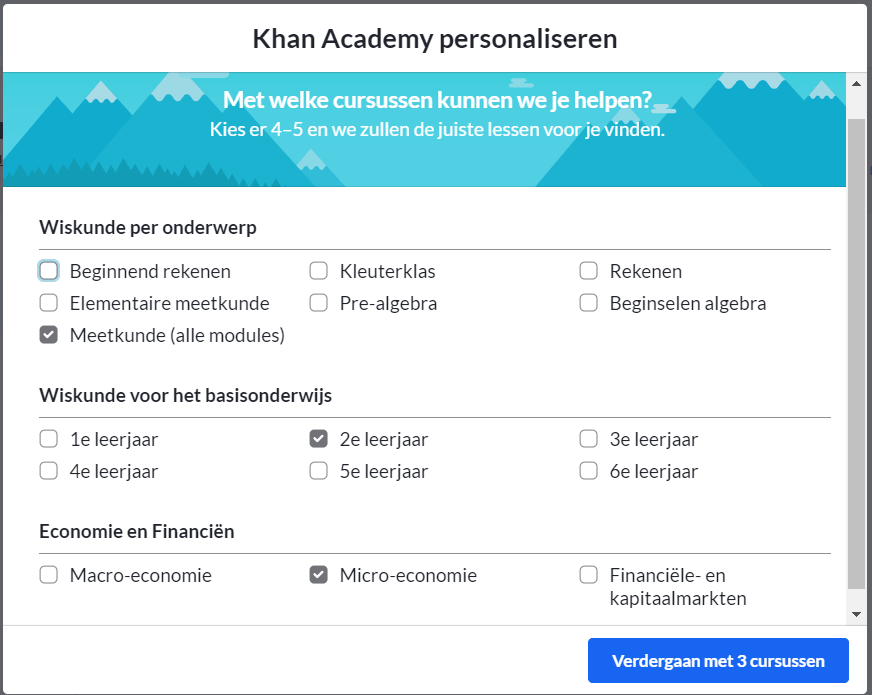Click the vertical scrollbar thumb
This screenshot has height=695, width=872.
click(x=856, y=353)
